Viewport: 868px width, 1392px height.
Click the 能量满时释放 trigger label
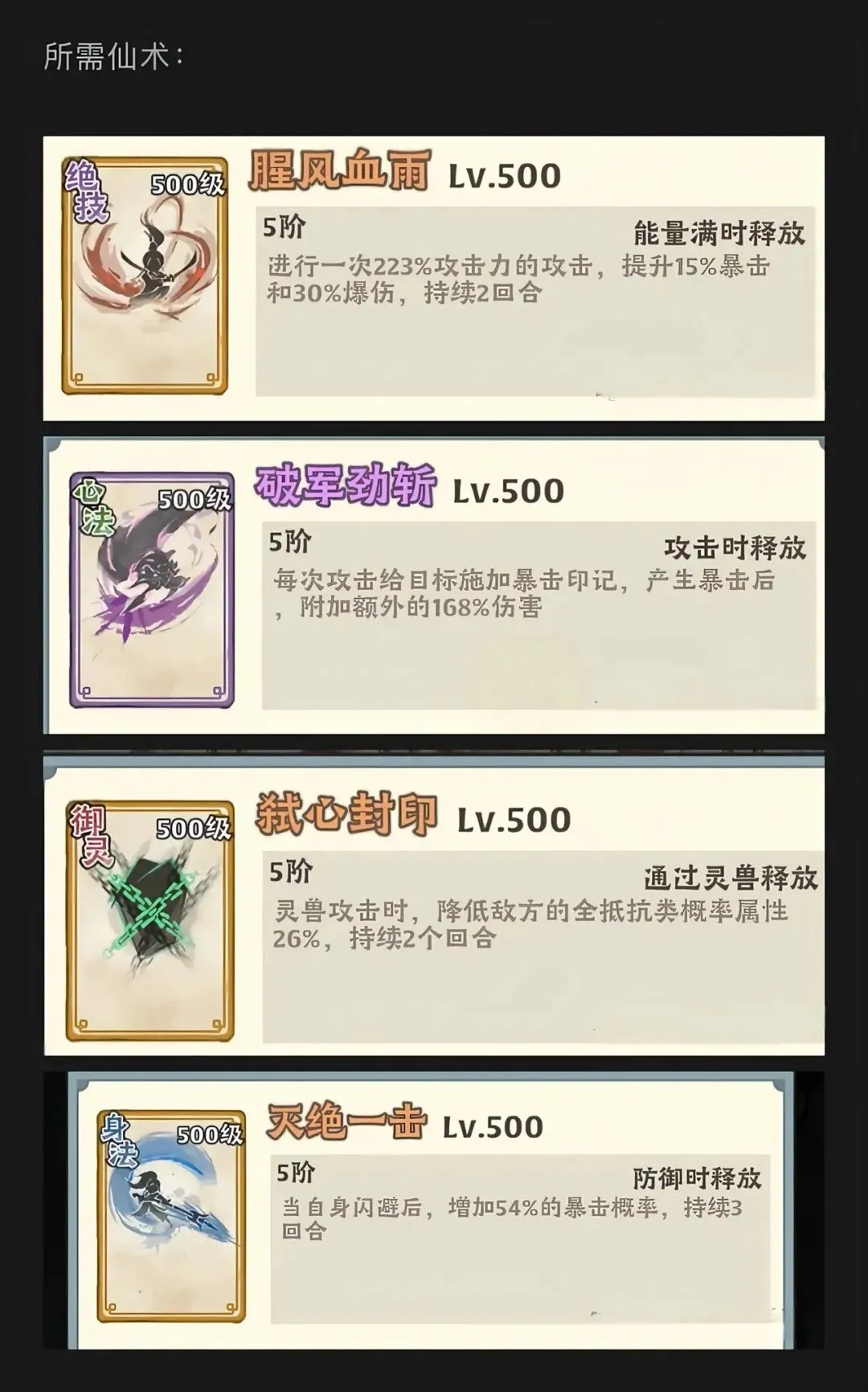click(x=719, y=233)
